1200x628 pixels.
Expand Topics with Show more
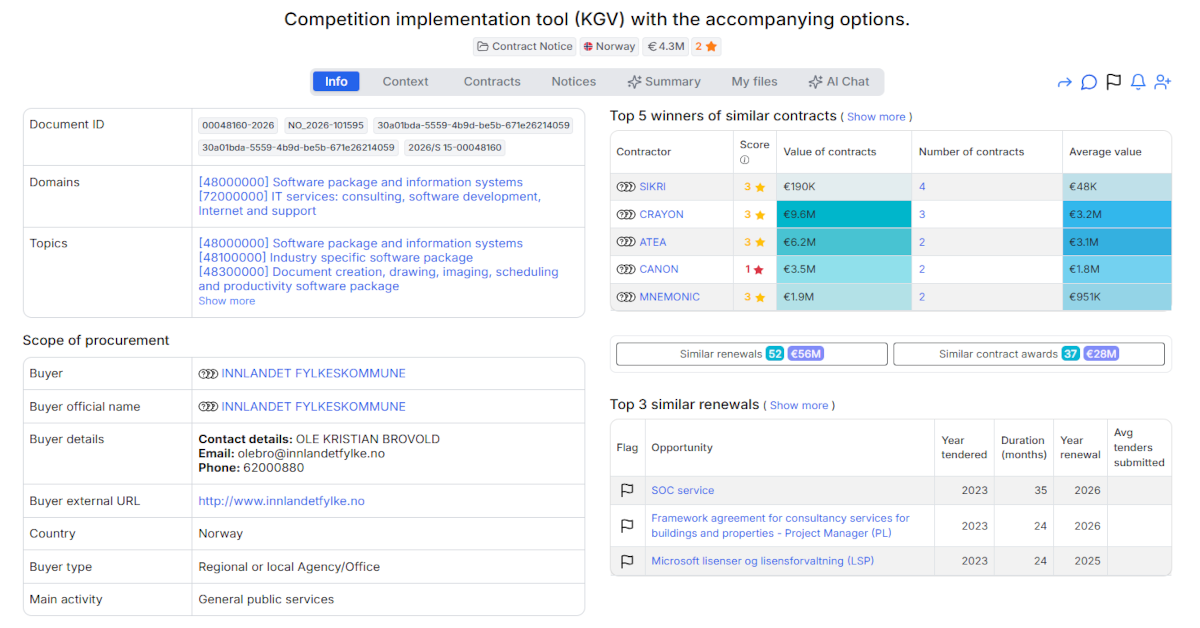tap(226, 301)
